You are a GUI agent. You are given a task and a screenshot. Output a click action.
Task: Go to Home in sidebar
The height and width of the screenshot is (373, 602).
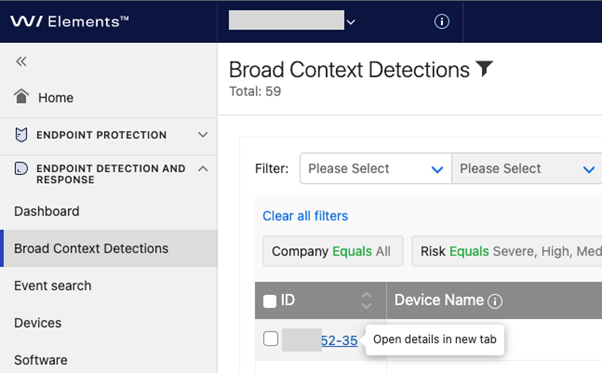click(56, 98)
